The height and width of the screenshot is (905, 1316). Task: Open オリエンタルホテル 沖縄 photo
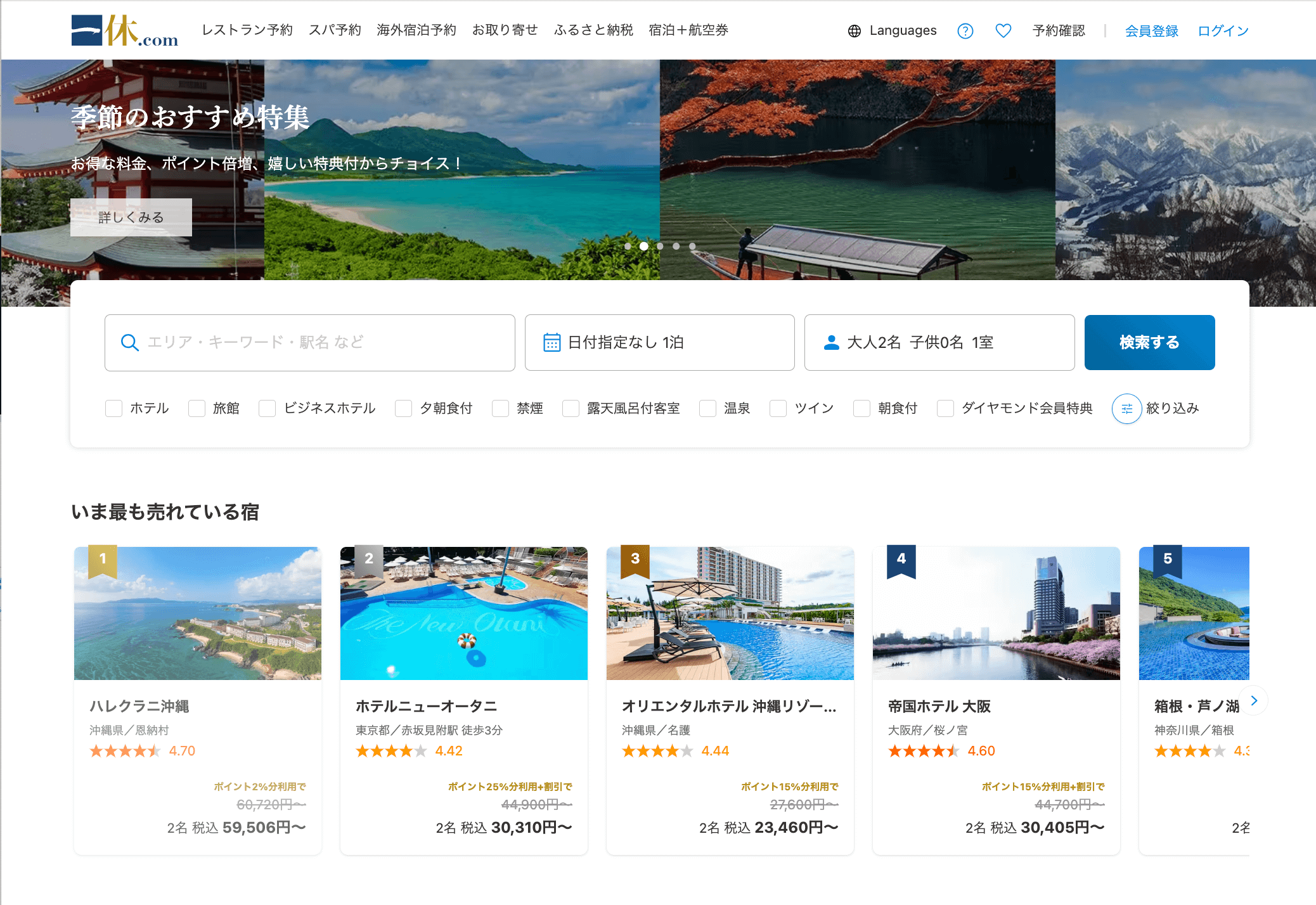(730, 613)
